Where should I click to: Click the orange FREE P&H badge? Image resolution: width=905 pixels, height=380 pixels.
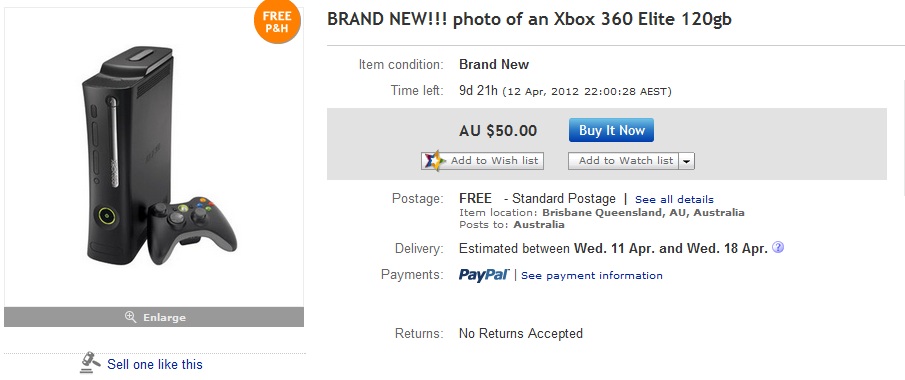pyautogui.click(x=277, y=21)
